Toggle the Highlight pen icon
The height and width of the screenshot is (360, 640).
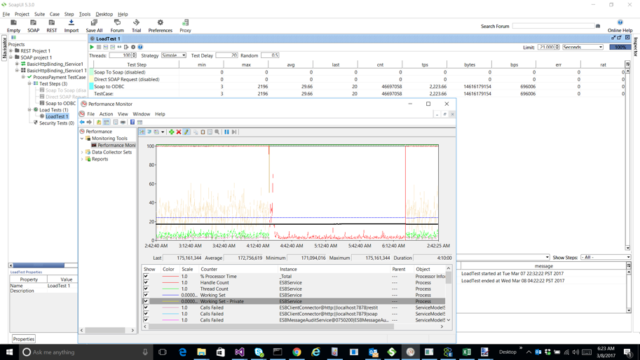tap(187, 132)
